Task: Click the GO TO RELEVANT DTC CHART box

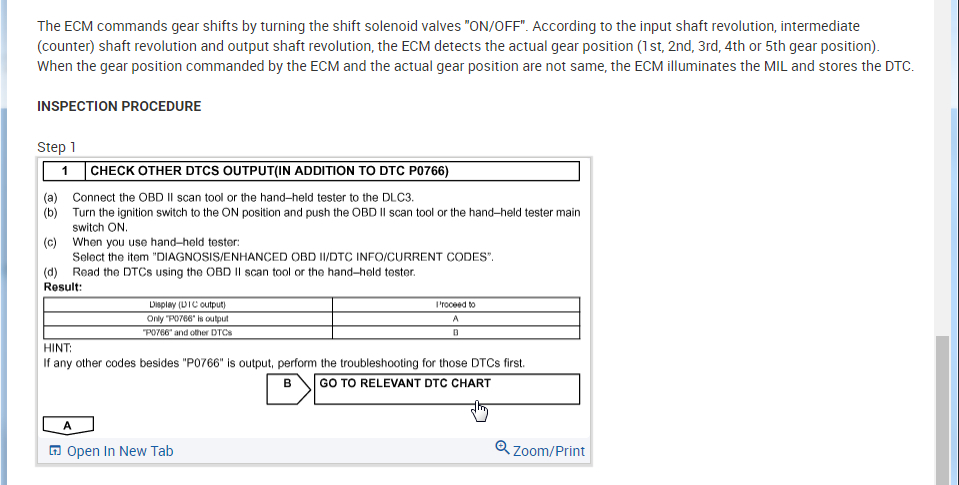Action: pyautogui.click(x=446, y=389)
